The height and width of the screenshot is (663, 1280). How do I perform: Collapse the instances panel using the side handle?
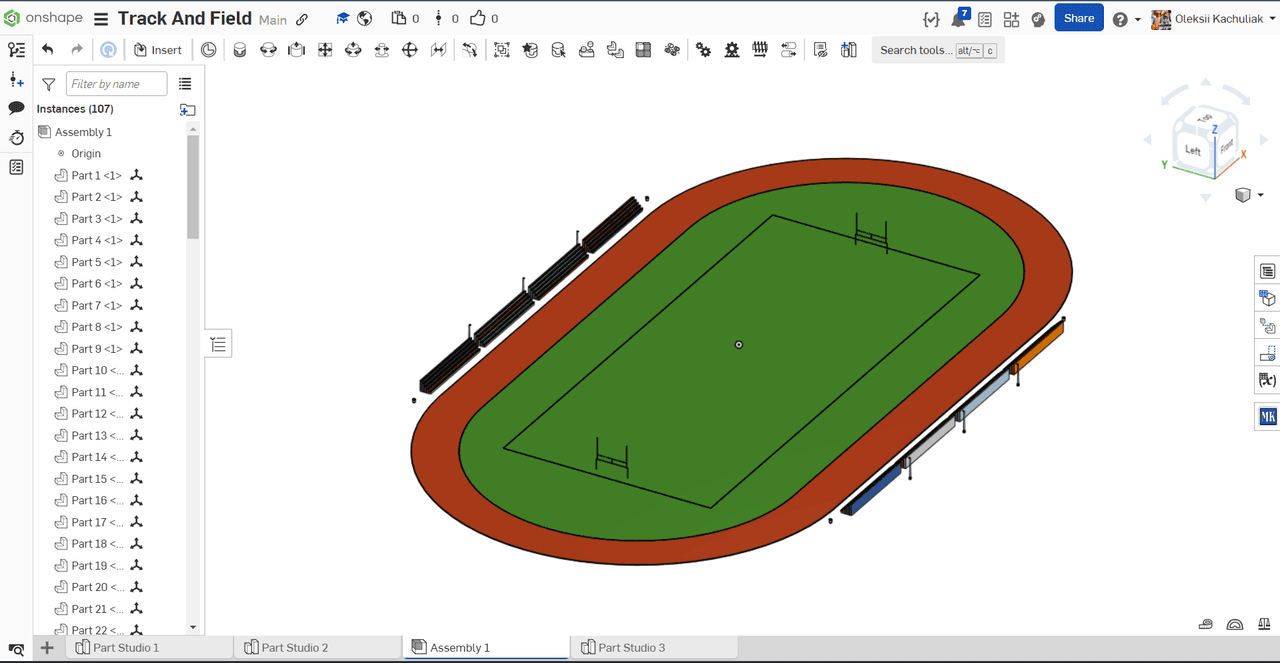click(x=218, y=345)
